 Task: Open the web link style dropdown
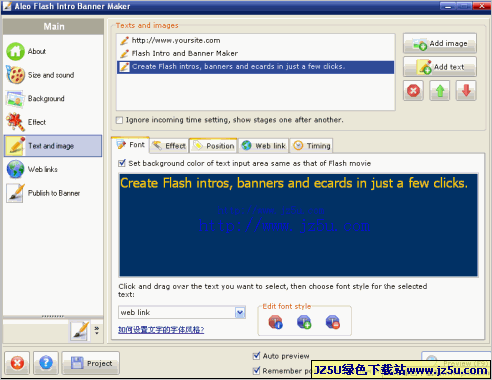[240, 312]
